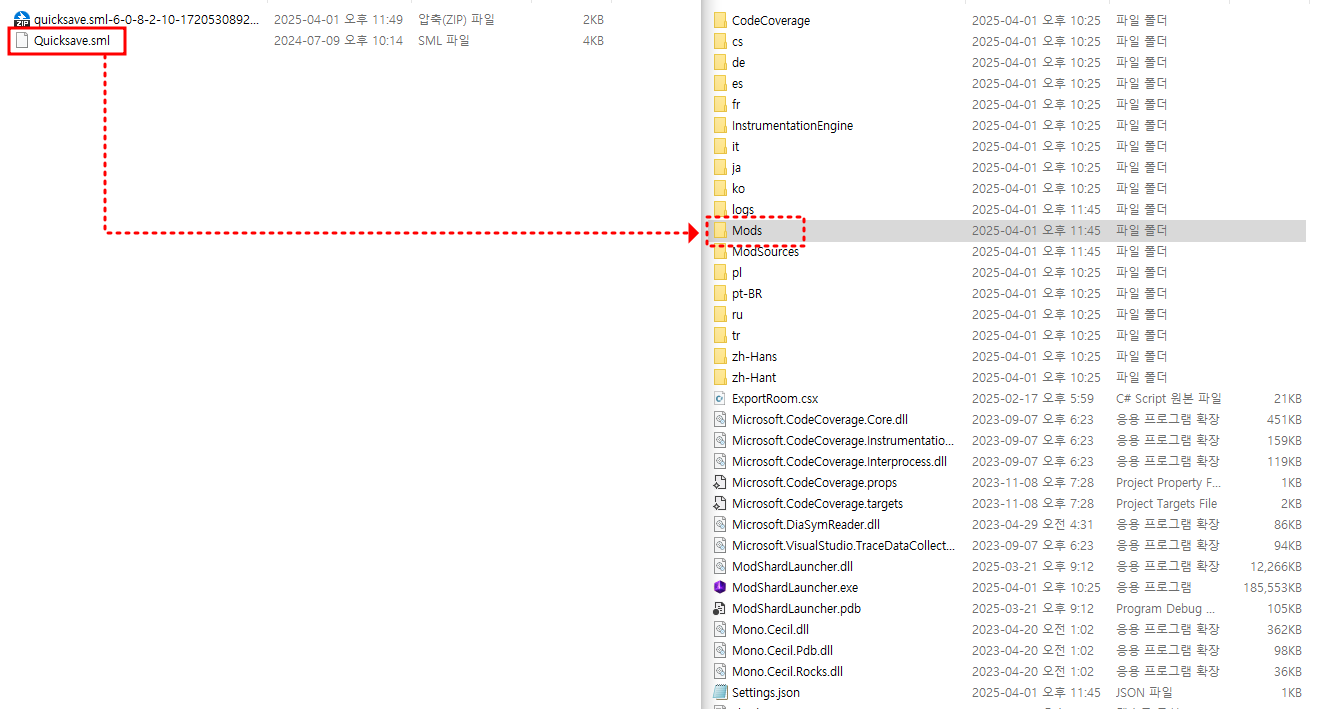Viewport: 1326px width, 709px height.
Task: Select the Quicksave.sml file name
Action: pos(72,41)
